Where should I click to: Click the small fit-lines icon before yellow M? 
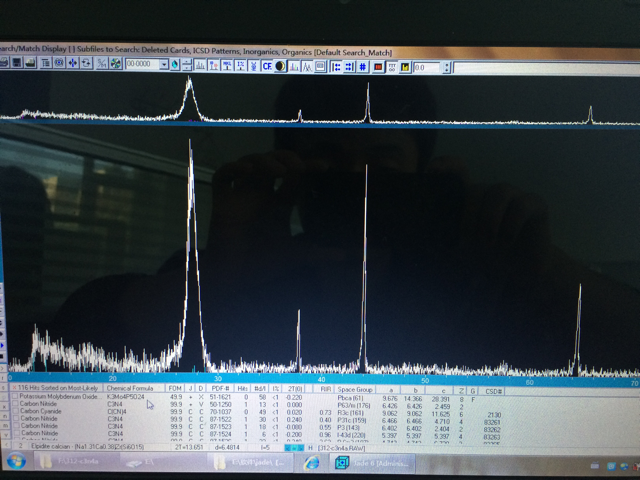392,67
